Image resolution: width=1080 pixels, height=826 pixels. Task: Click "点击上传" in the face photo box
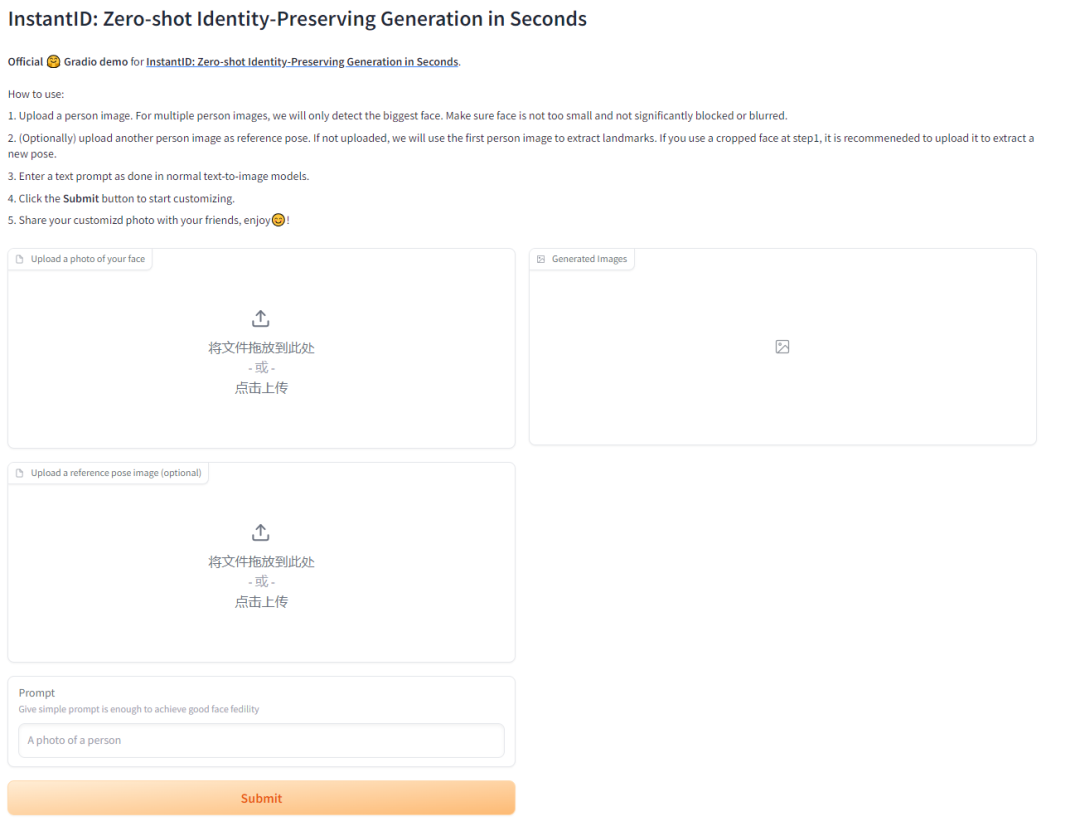[261, 388]
